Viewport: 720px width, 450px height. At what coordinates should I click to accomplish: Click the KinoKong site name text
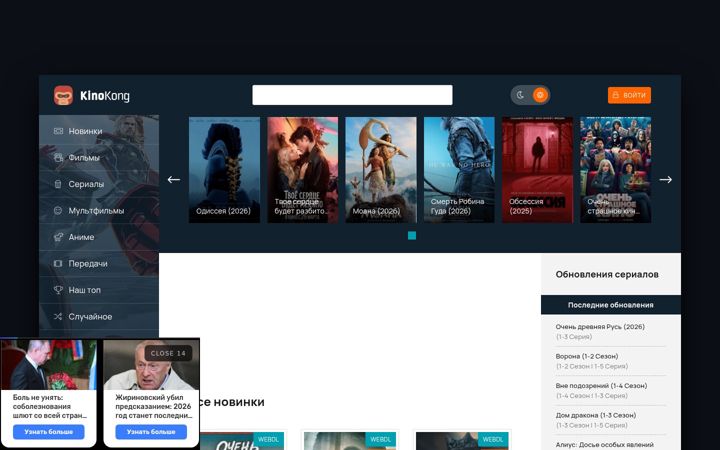105,96
